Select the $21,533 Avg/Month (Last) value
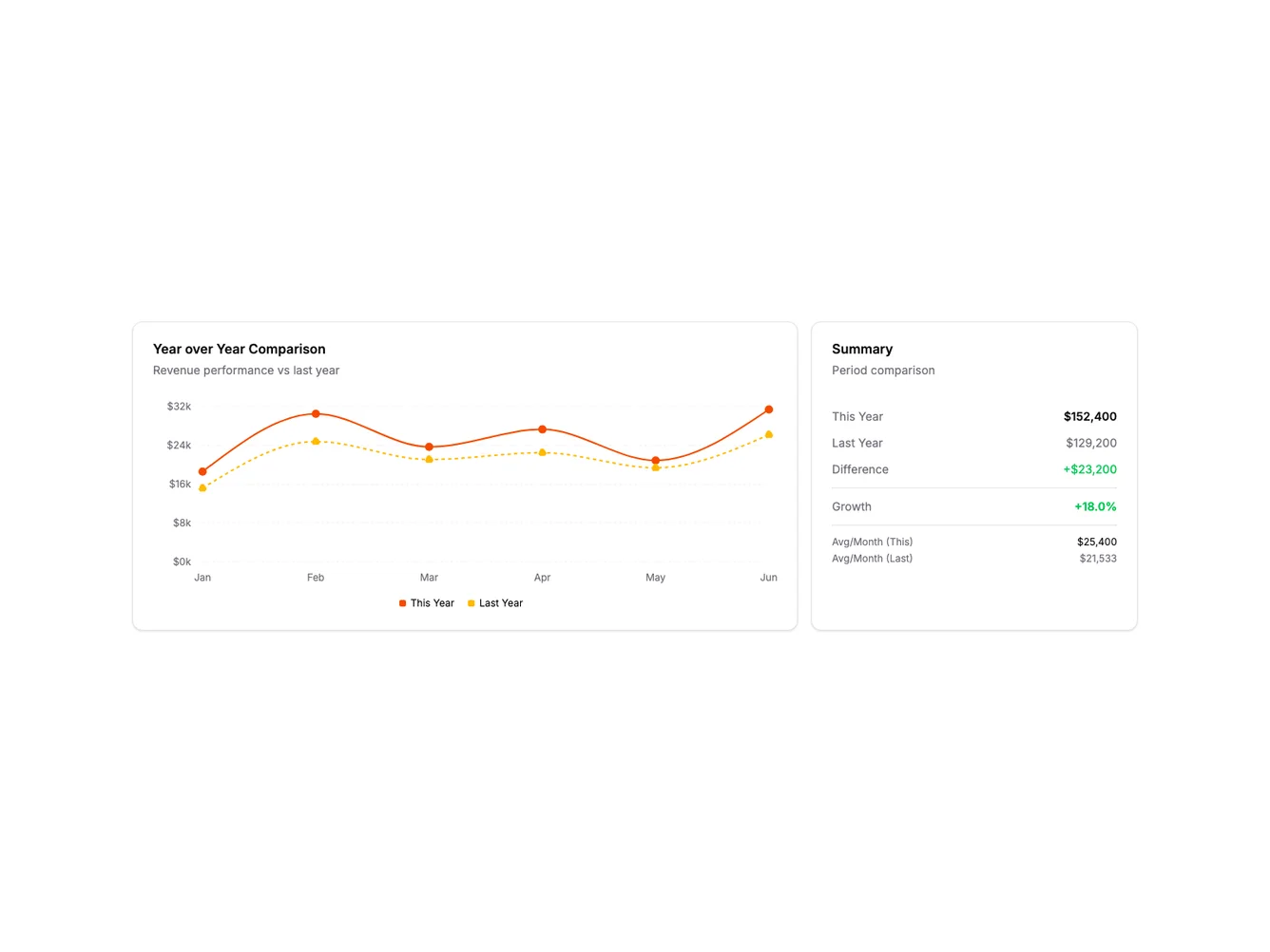The width and height of the screenshot is (1270, 952). [1098, 559]
